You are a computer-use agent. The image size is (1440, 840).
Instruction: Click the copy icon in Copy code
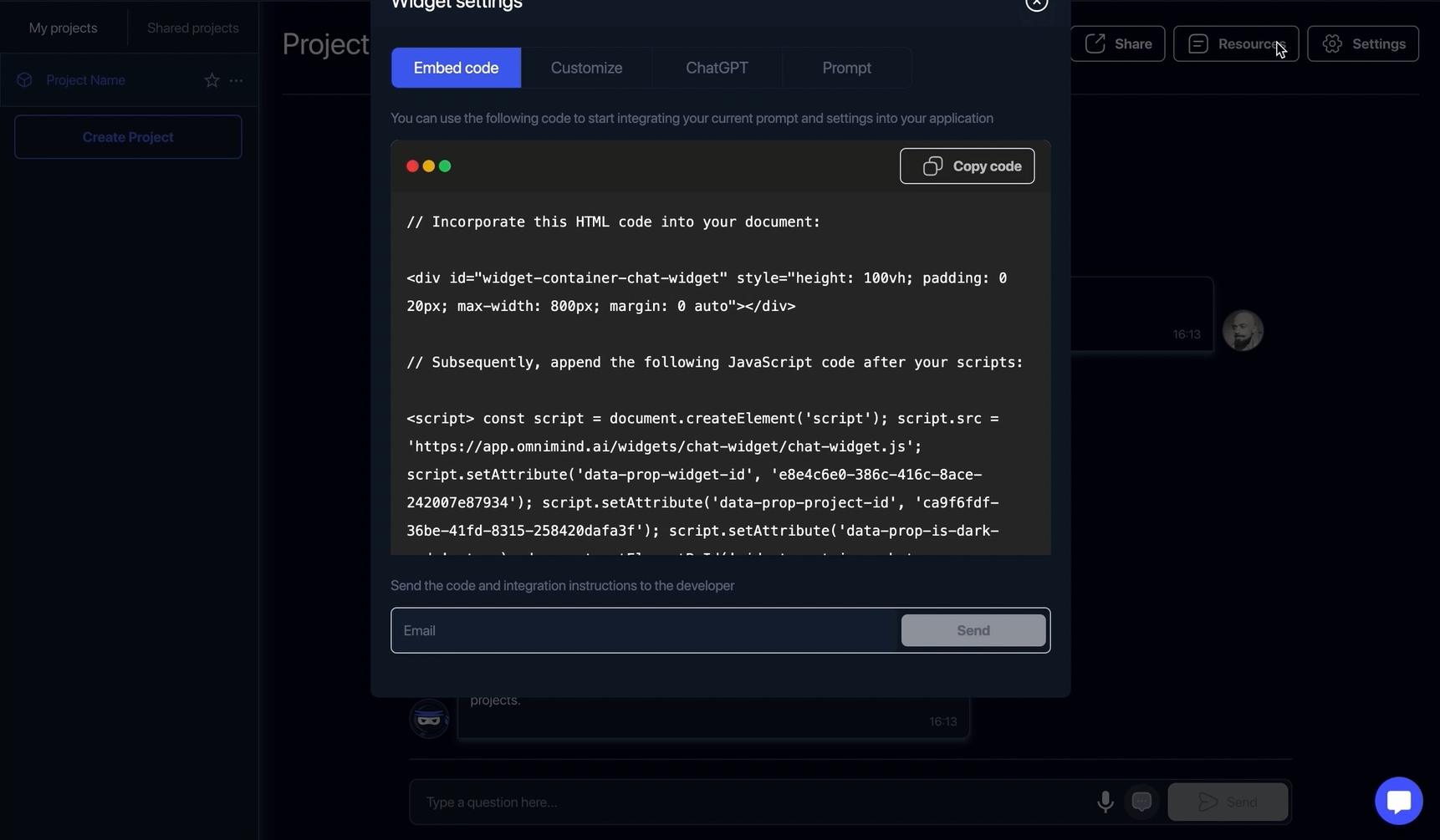932,166
